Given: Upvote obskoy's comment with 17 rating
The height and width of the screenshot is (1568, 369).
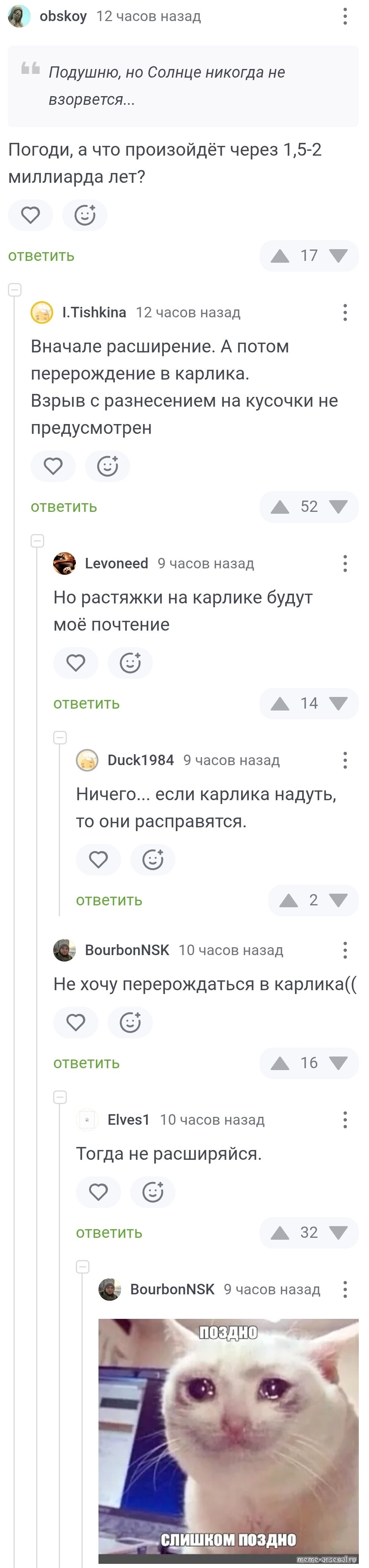Looking at the screenshot, I should pos(280,256).
